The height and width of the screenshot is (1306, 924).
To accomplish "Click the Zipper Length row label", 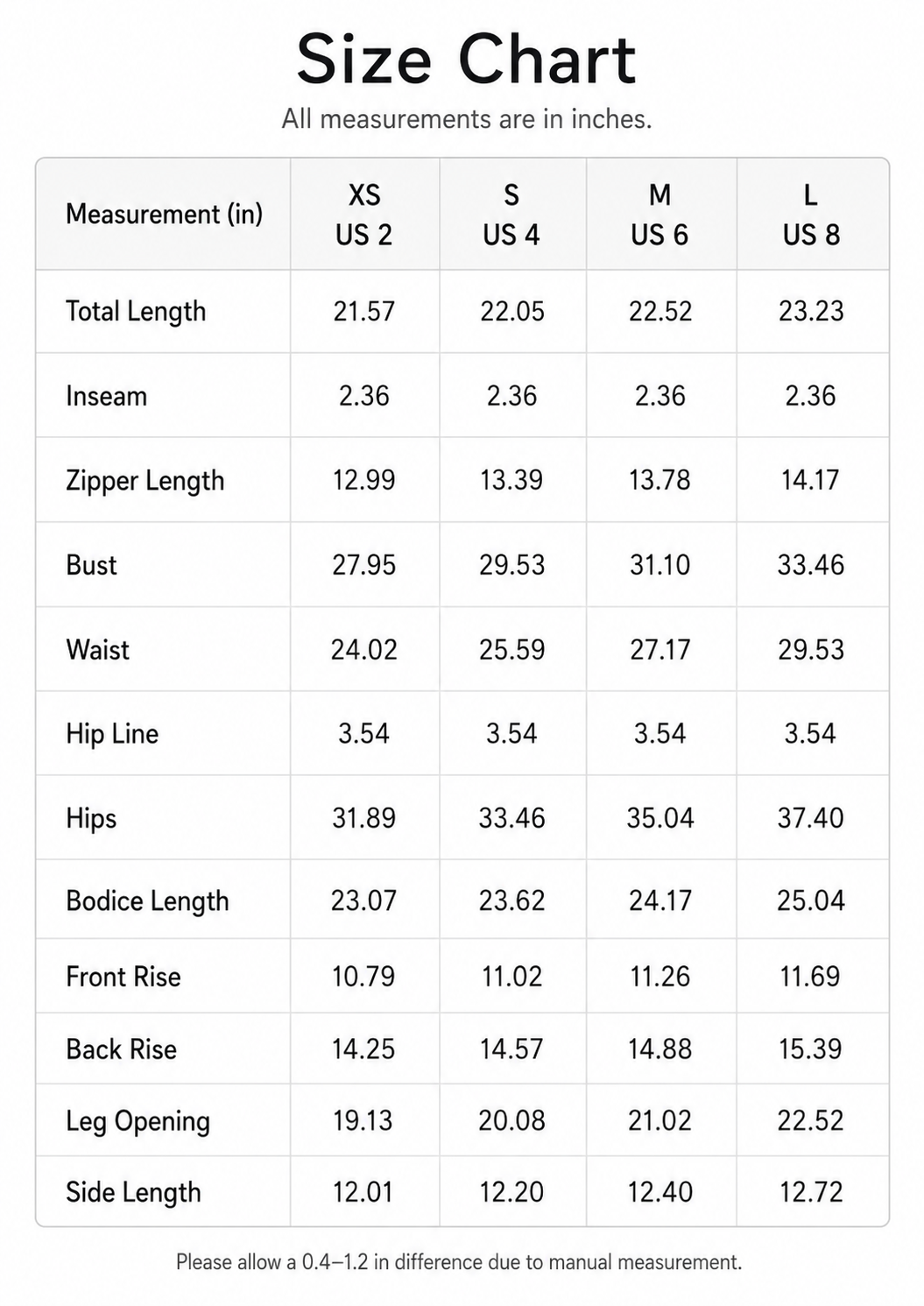I will point(145,481).
